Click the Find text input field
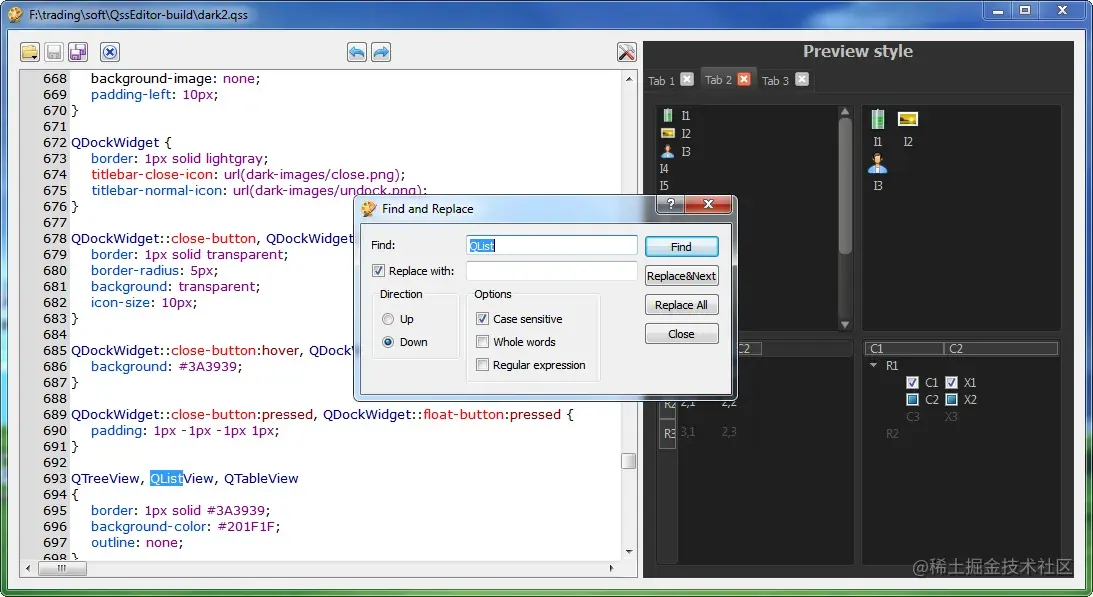 pos(551,245)
